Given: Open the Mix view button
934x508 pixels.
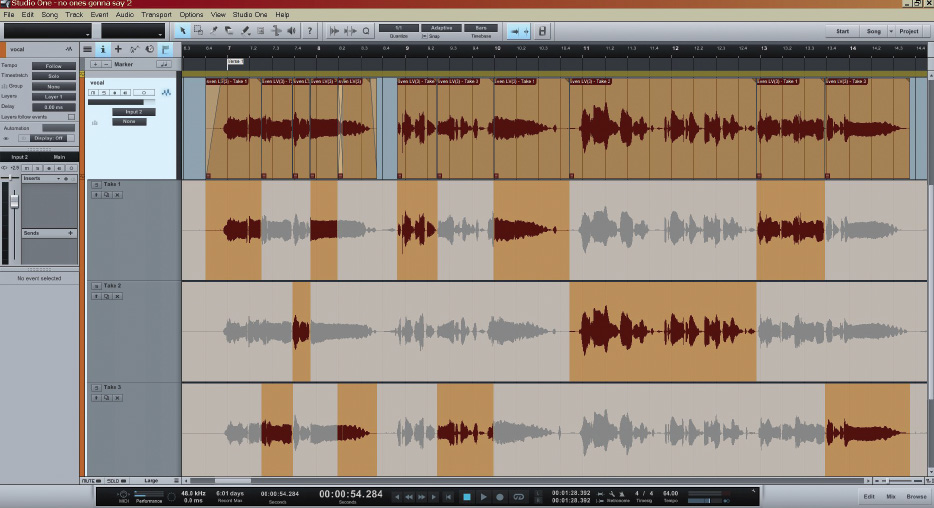Looking at the screenshot, I should (891, 496).
